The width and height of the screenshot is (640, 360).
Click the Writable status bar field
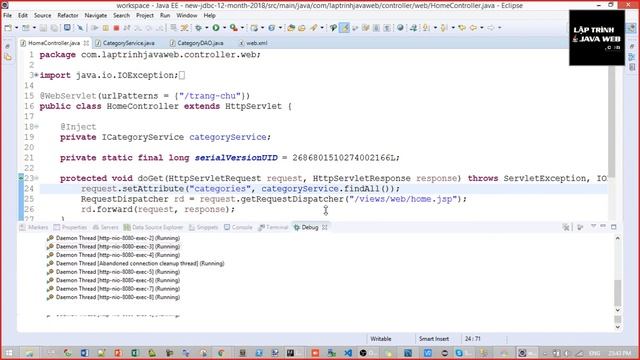coord(380,339)
